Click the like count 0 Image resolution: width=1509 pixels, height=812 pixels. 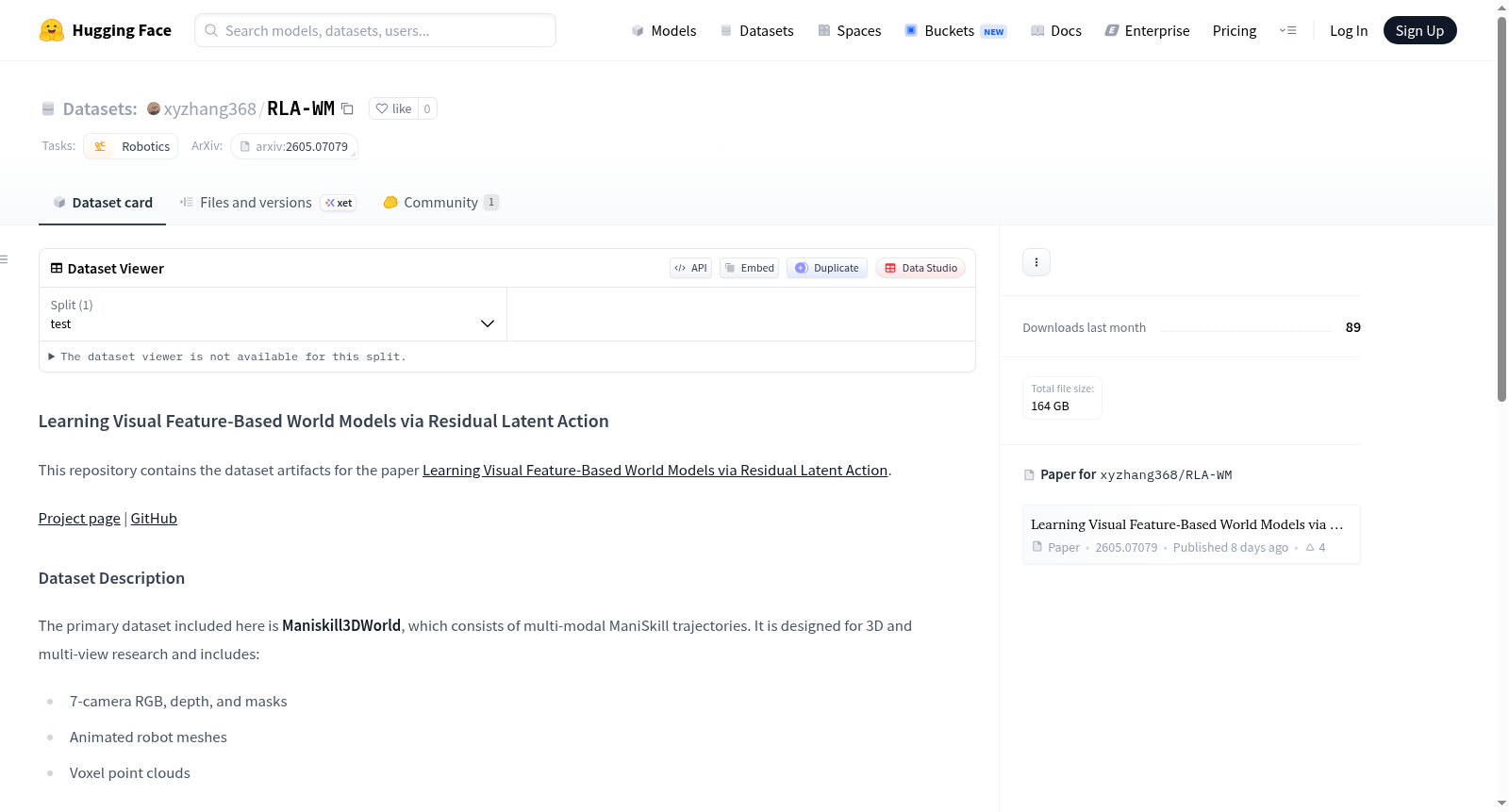427,108
